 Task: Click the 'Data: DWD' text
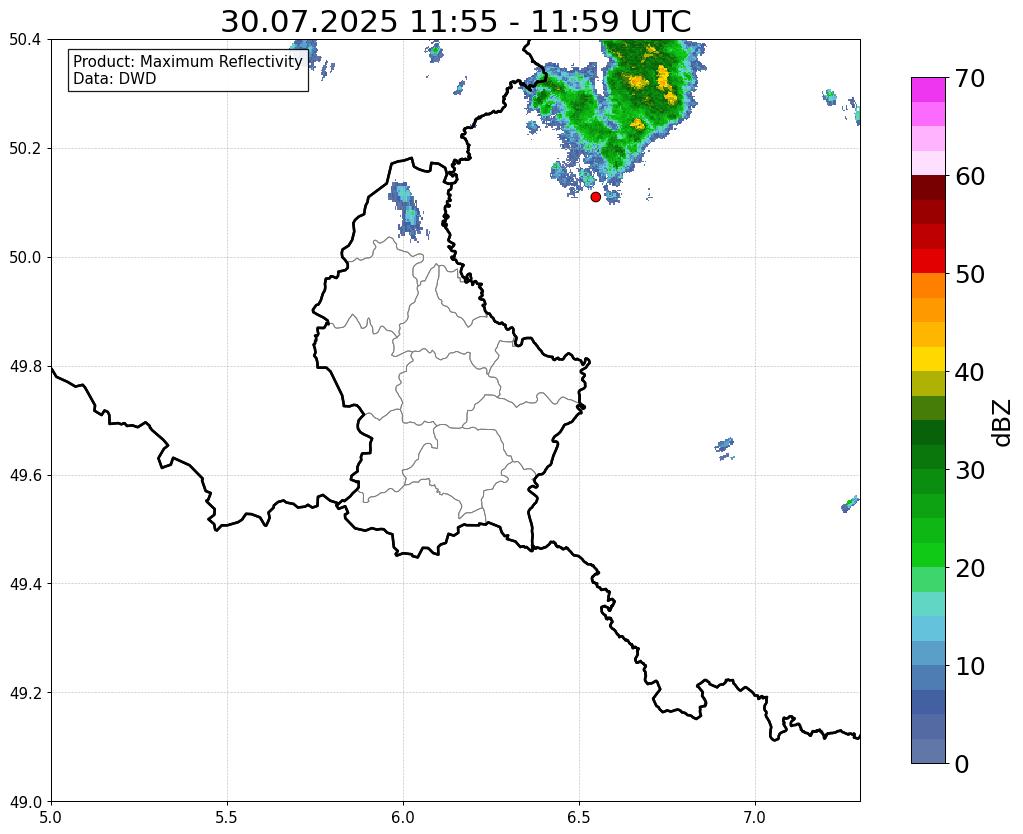click(115, 79)
